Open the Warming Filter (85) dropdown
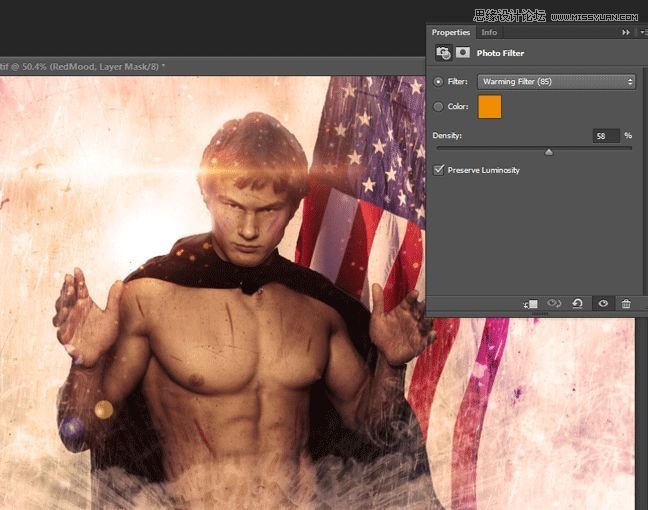The height and width of the screenshot is (510, 648). (556, 82)
